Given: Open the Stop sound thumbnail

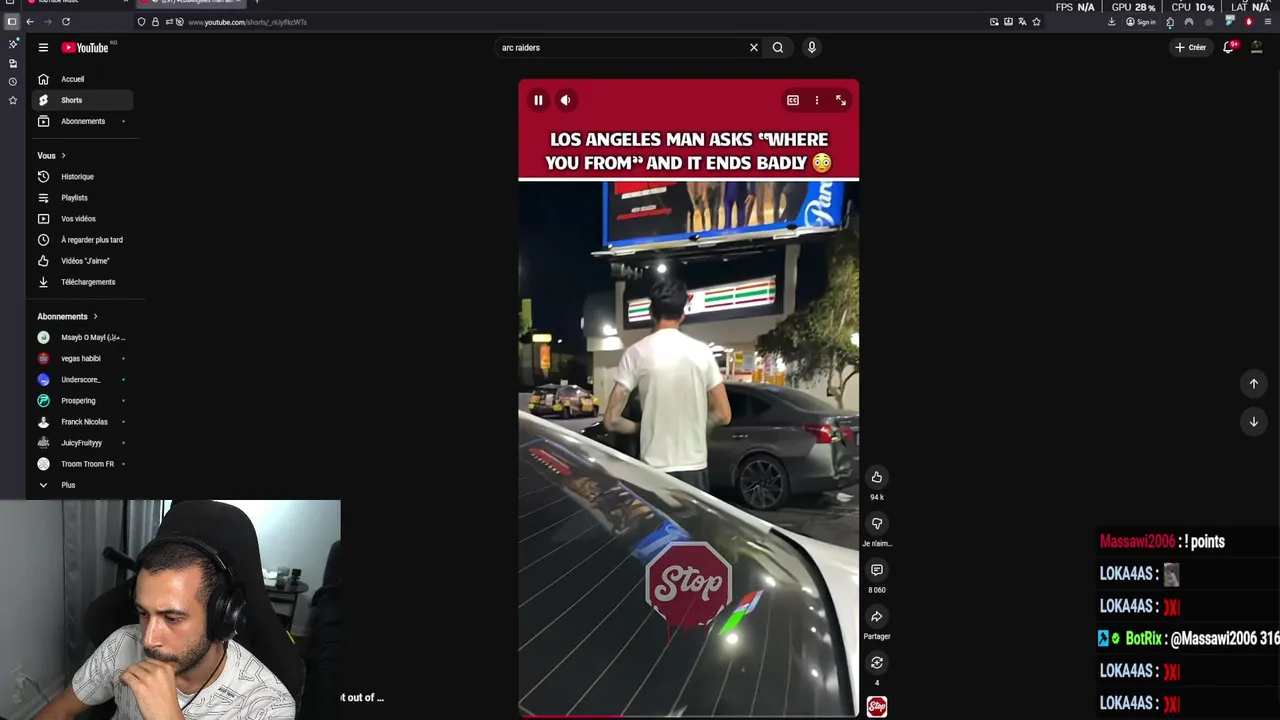Looking at the screenshot, I should (877, 707).
